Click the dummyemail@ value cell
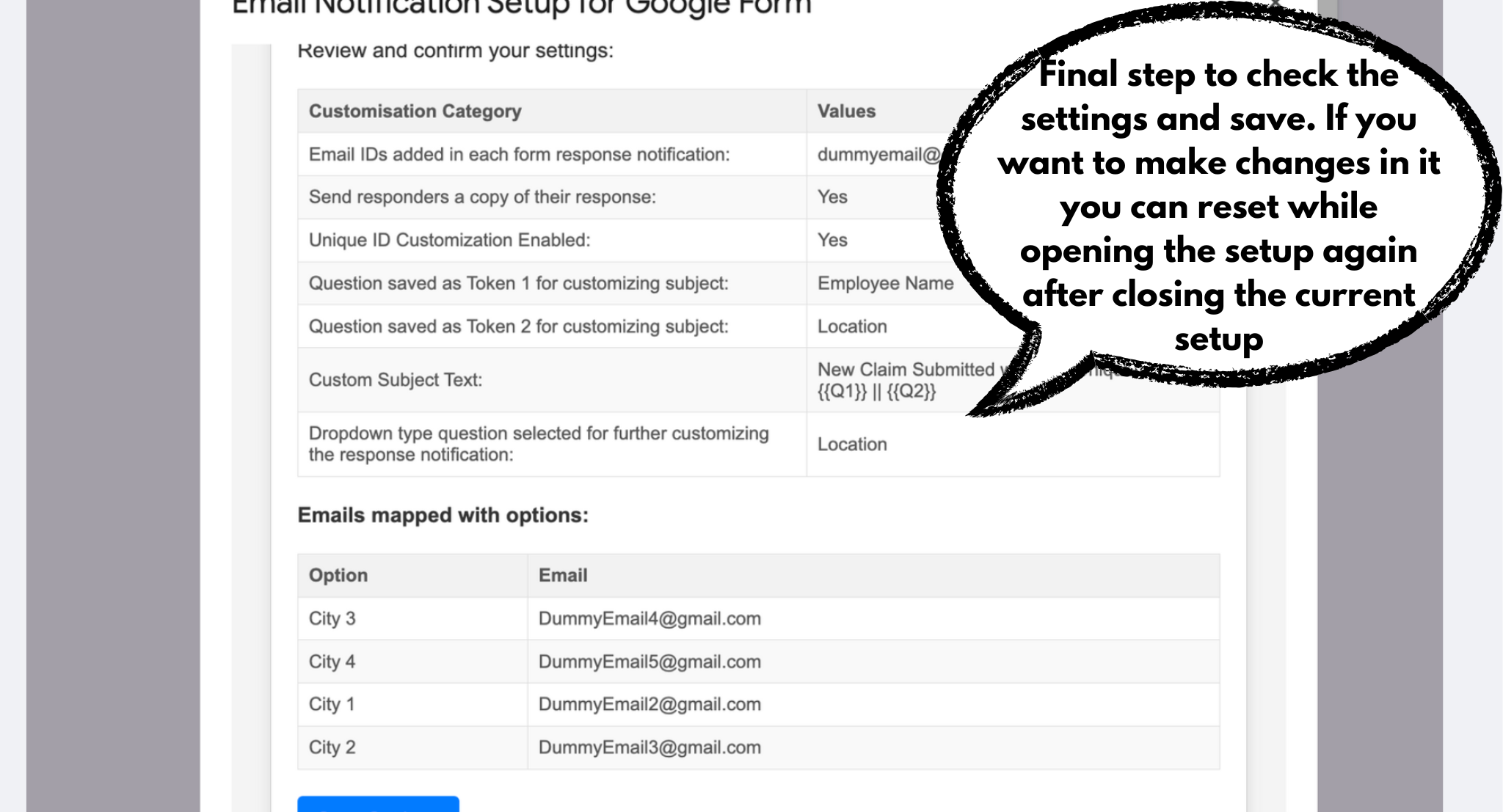The height and width of the screenshot is (812, 1503). click(x=878, y=155)
